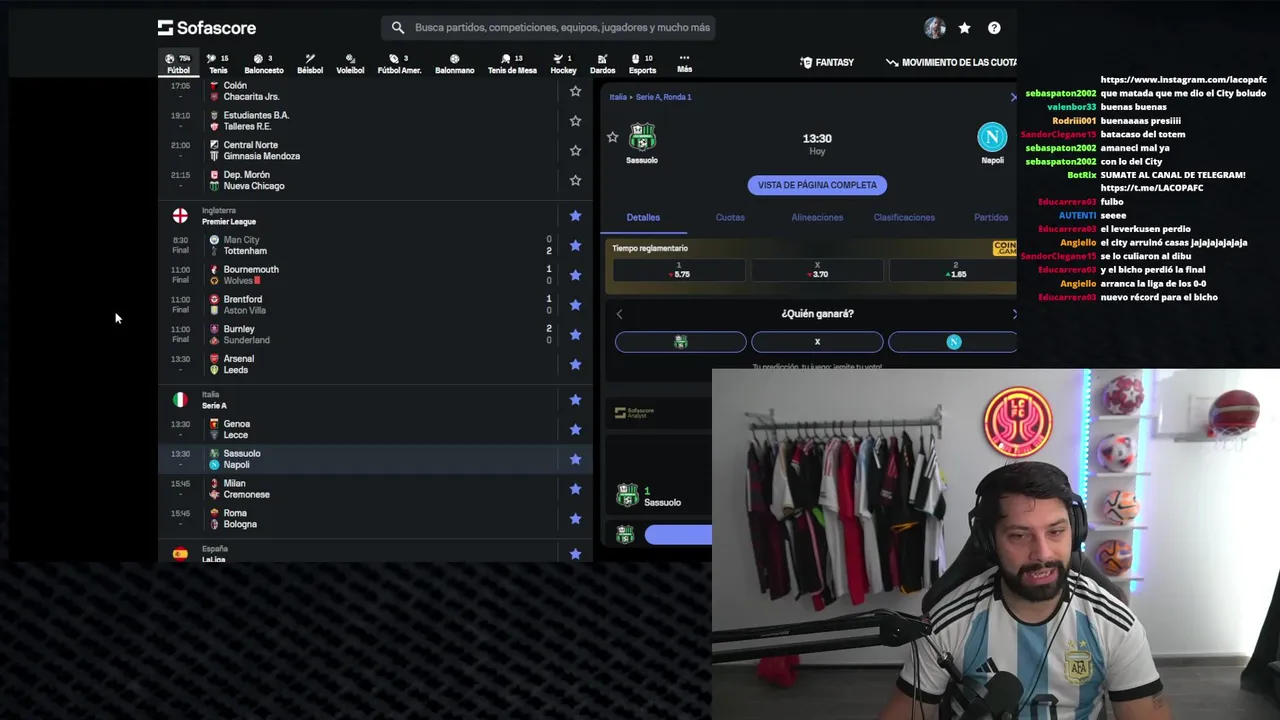This screenshot has height=720, width=1280.
Task: Expand the Más sports menu
Action: pos(684,64)
